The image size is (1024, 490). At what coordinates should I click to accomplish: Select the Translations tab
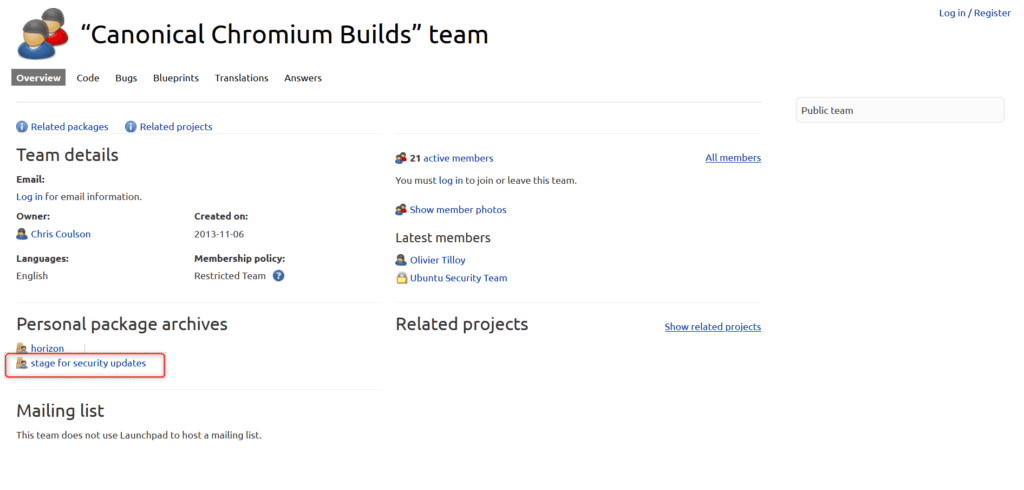click(x=241, y=78)
